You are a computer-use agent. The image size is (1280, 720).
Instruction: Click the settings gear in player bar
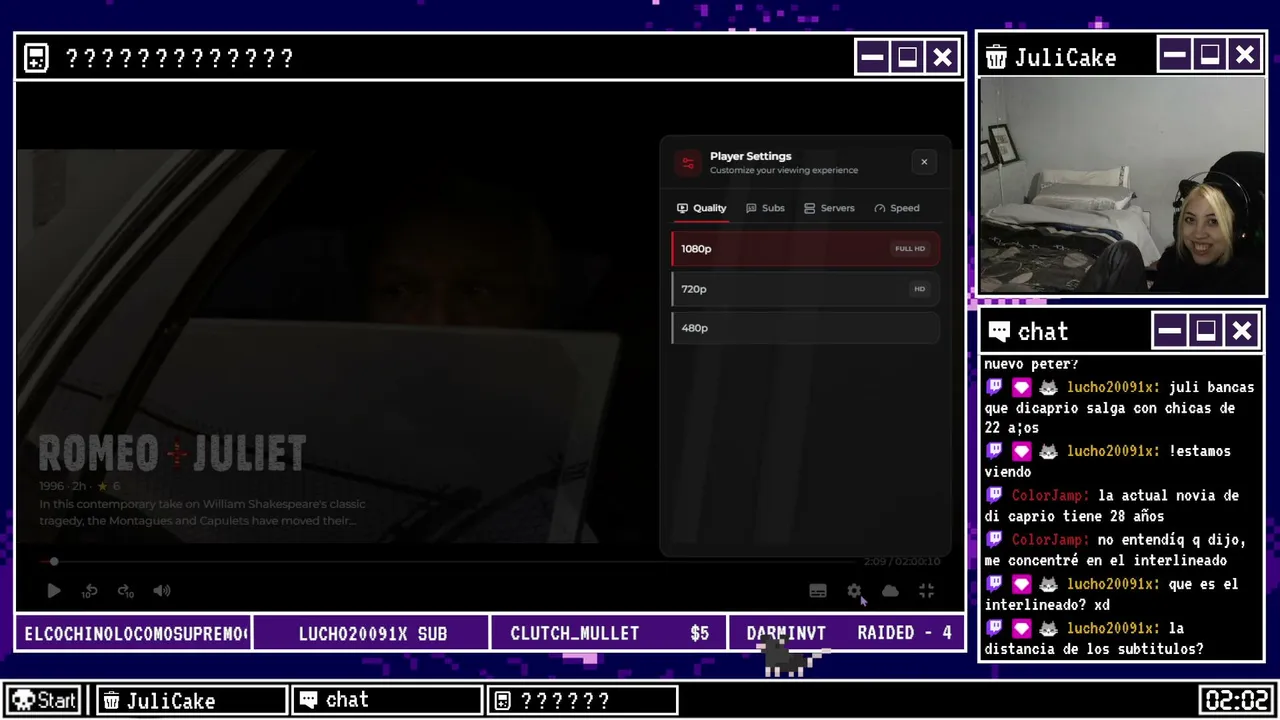click(x=854, y=591)
